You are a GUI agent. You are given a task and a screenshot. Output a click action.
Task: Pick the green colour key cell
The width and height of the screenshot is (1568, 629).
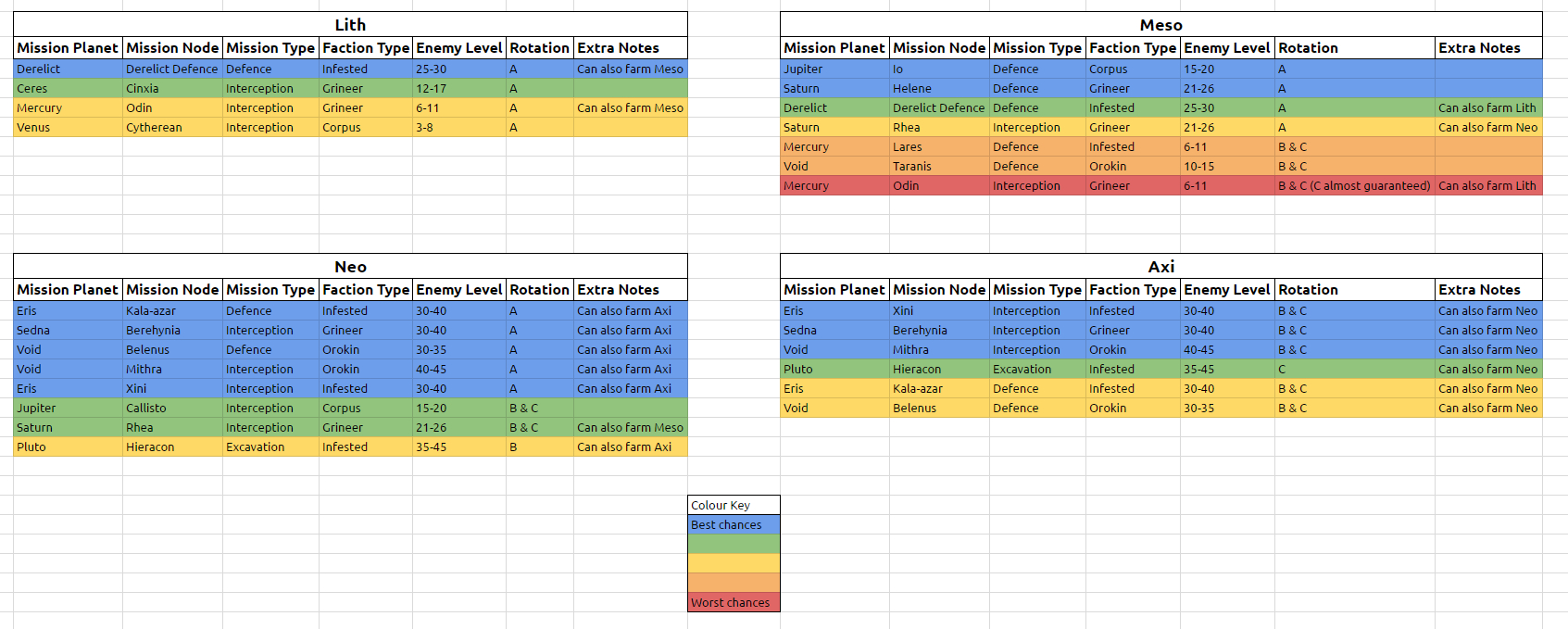point(734,545)
